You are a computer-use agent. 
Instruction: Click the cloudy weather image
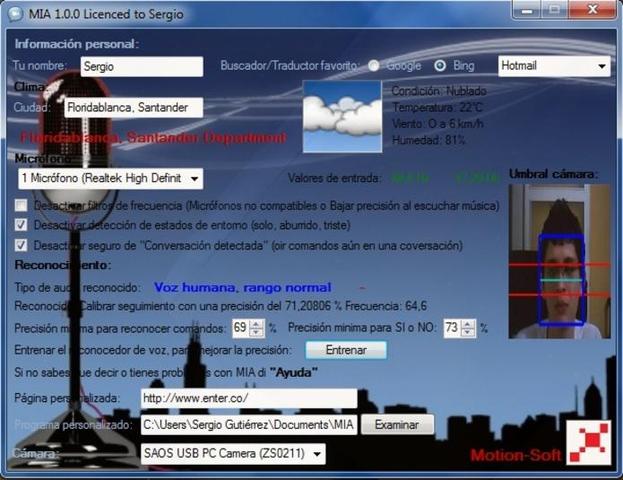coord(342,117)
